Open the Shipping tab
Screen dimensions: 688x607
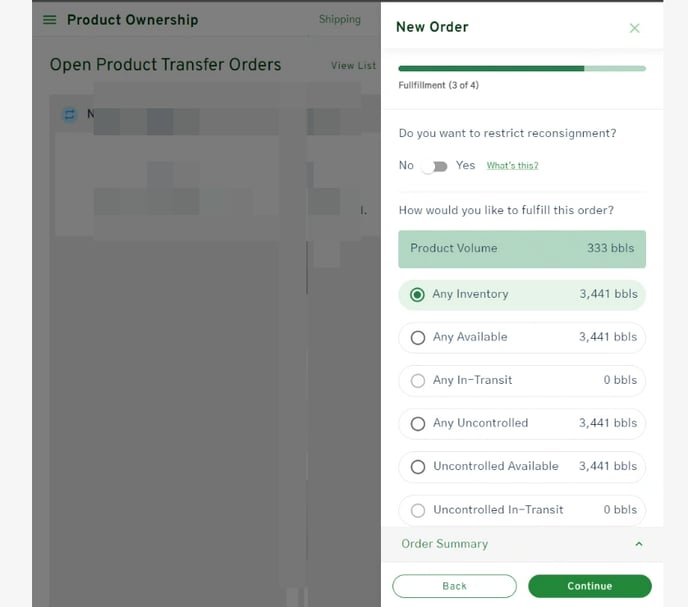tap(339, 20)
